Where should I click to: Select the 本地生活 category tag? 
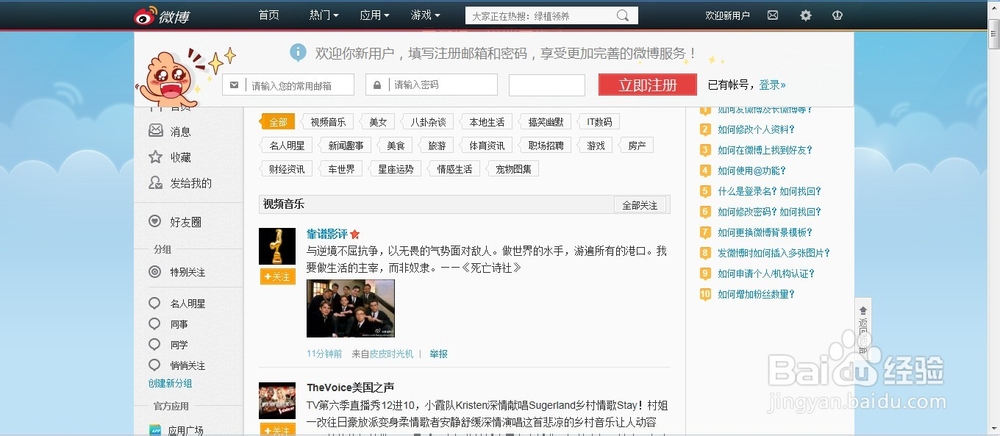click(x=485, y=122)
